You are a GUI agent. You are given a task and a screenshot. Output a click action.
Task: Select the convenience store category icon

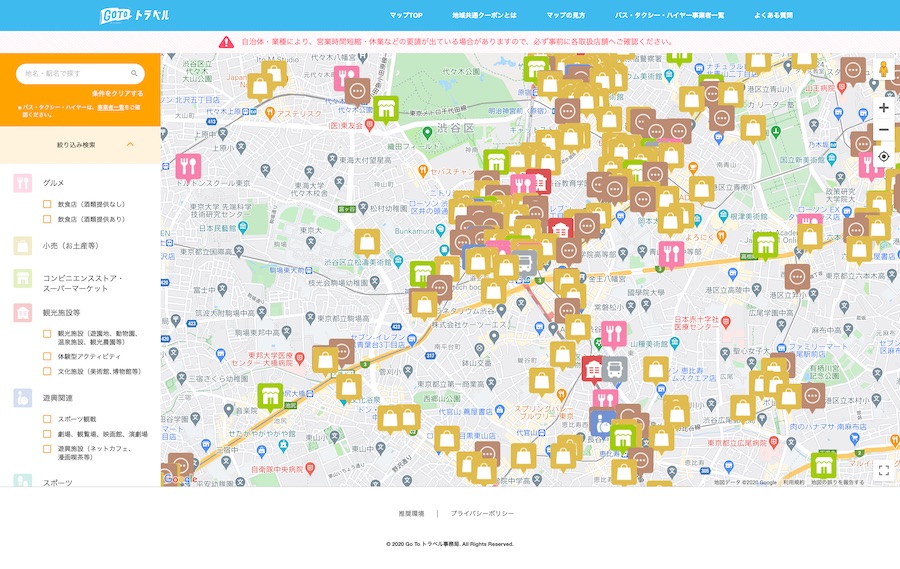[22, 279]
